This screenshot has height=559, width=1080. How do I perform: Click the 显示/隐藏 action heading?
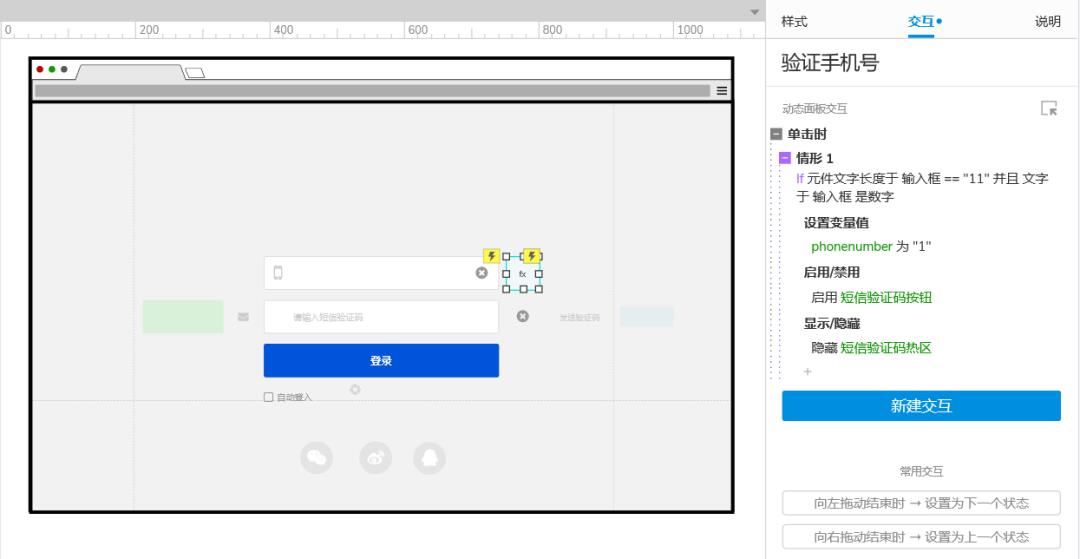pos(831,323)
